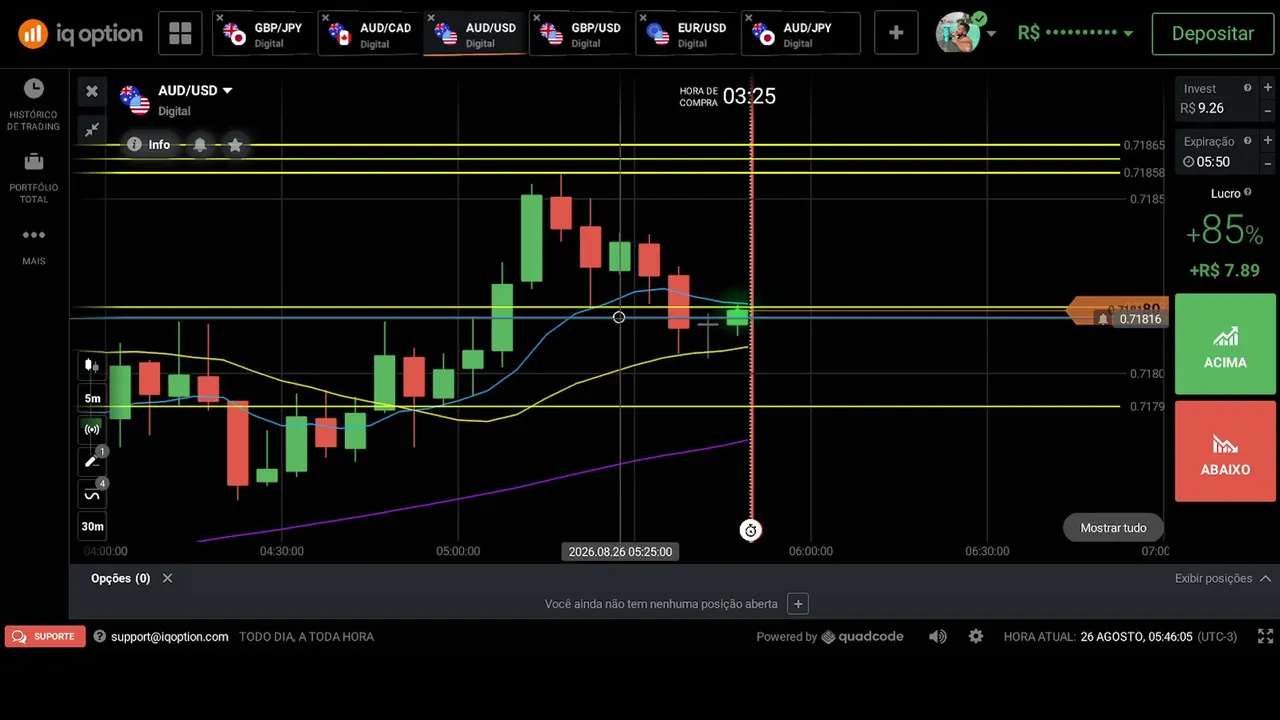Open indicators wave icon
The height and width of the screenshot is (720, 1280).
tap(92, 494)
